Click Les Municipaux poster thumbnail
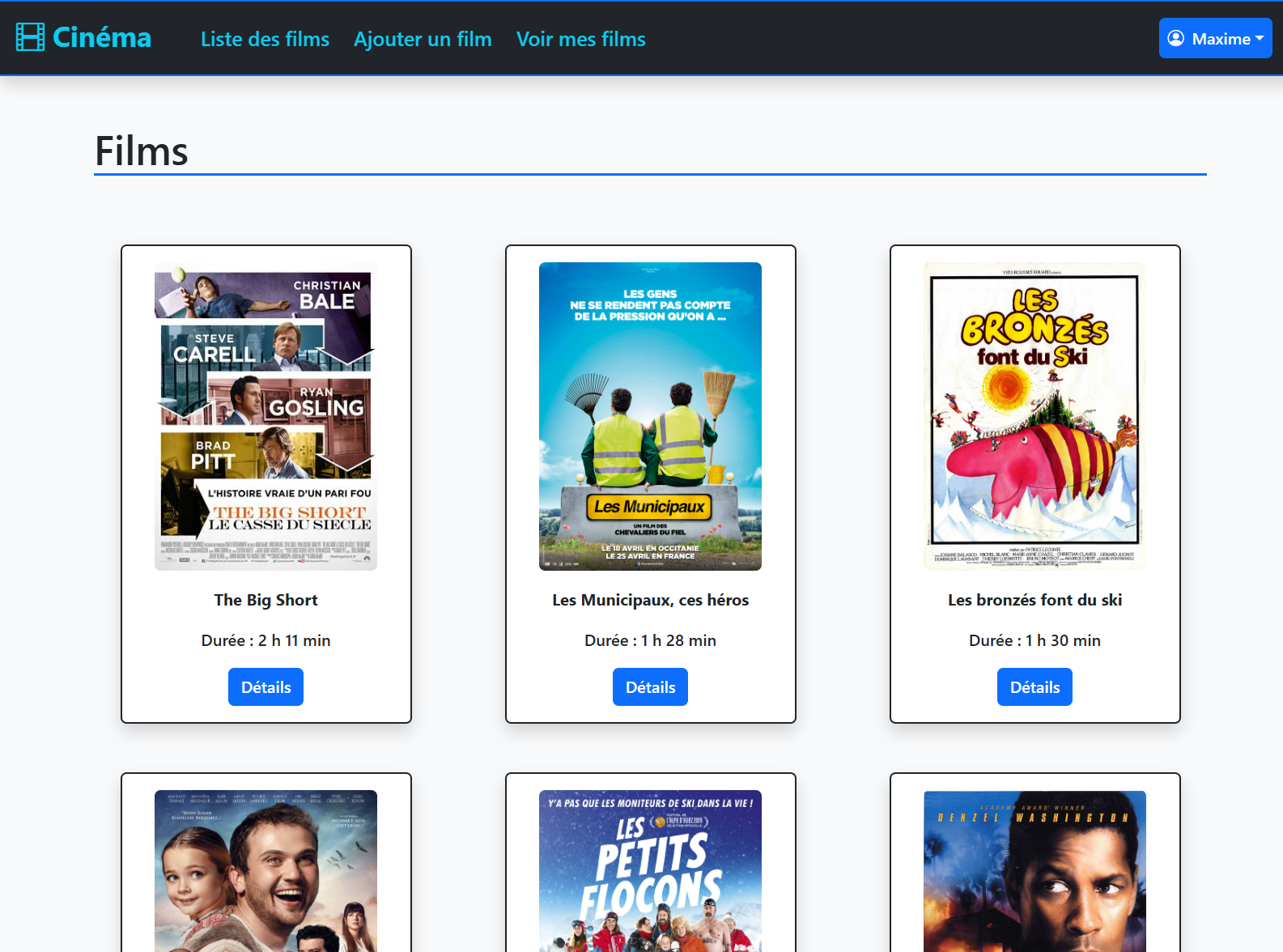Image resolution: width=1283 pixels, height=952 pixels. 650,416
